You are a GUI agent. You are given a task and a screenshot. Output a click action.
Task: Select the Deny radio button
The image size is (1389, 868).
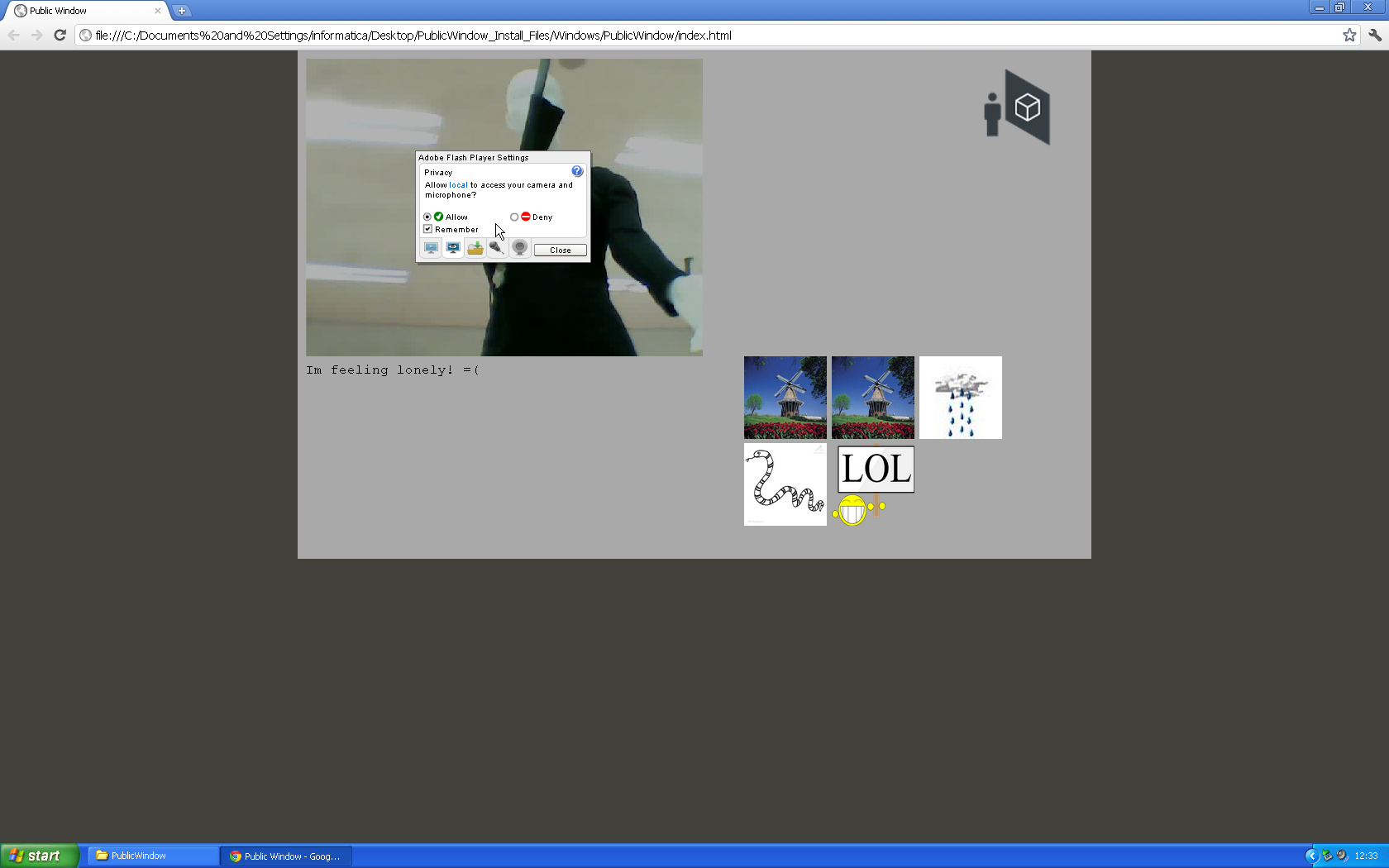[513, 217]
